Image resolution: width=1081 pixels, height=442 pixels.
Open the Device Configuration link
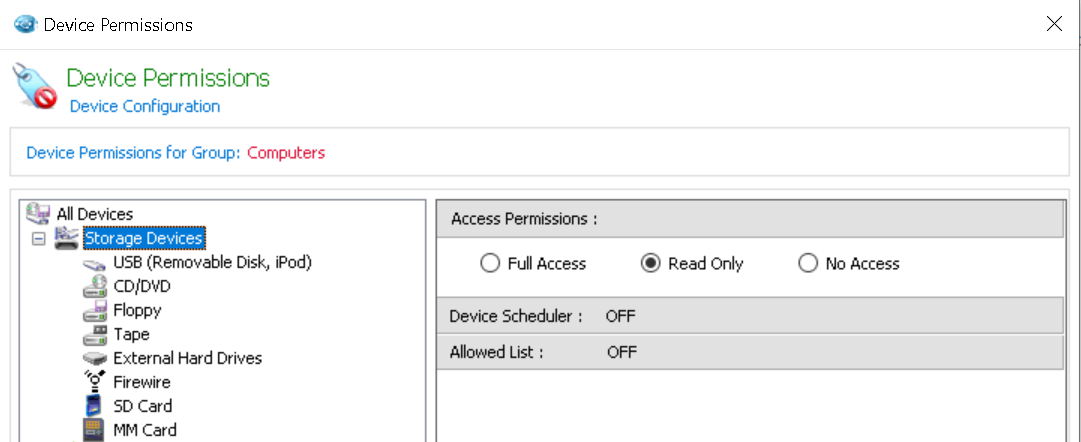(x=145, y=106)
